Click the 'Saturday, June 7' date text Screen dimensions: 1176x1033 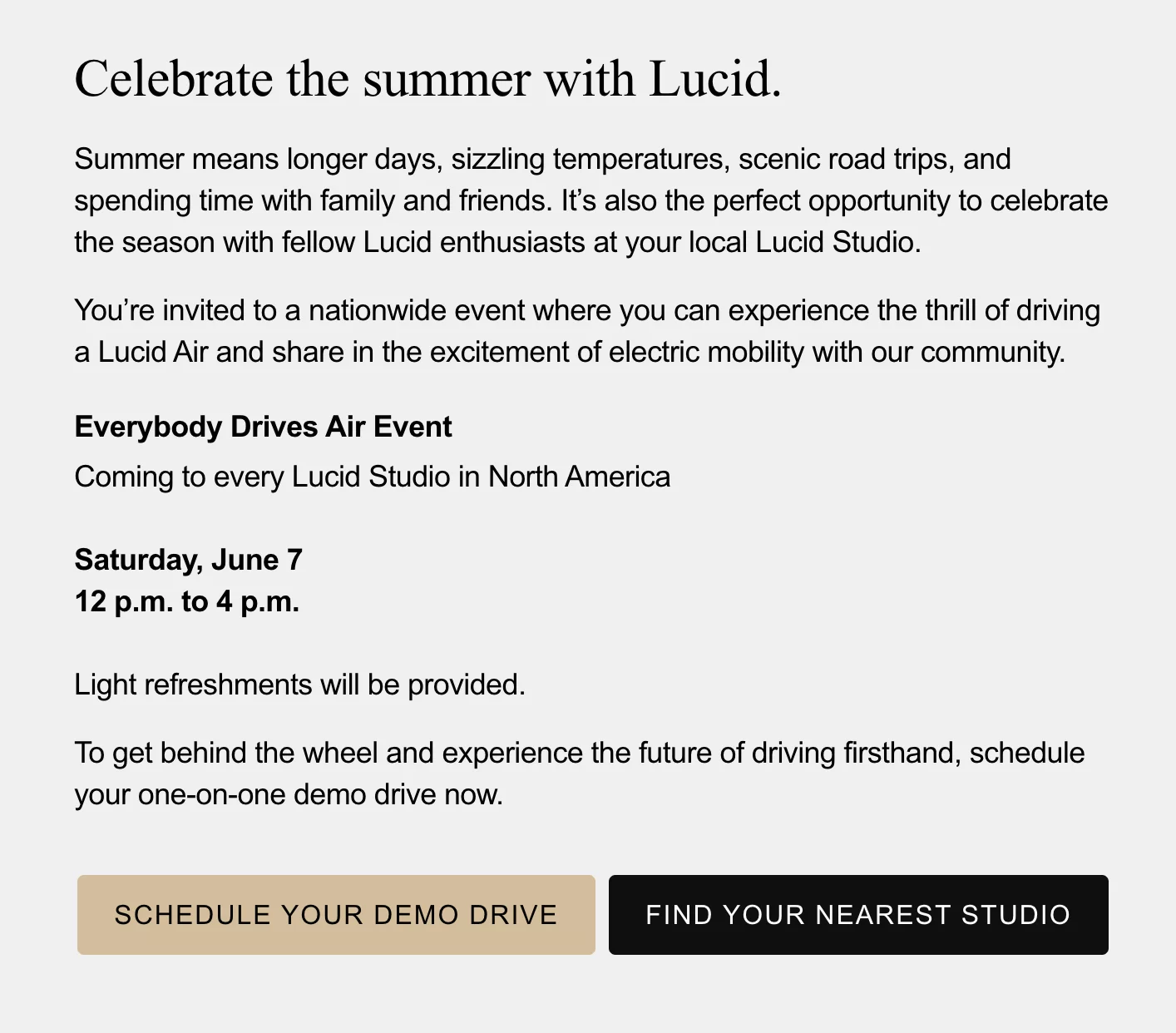pyautogui.click(x=189, y=560)
